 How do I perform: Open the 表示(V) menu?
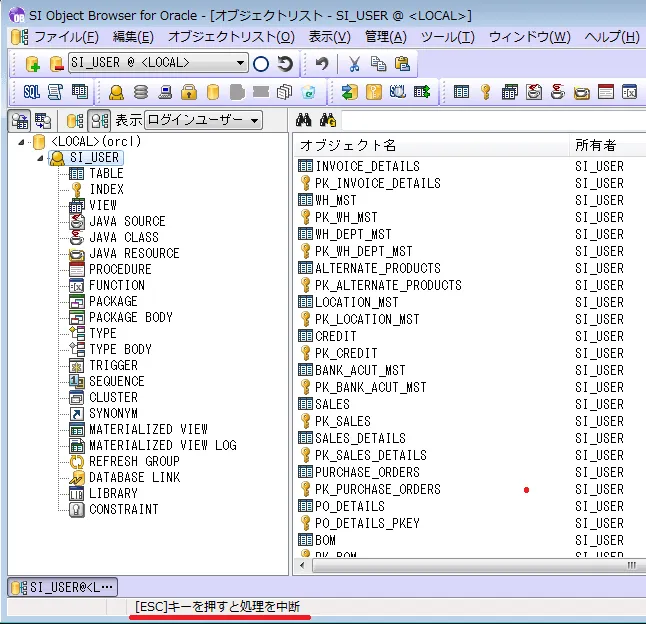330,37
